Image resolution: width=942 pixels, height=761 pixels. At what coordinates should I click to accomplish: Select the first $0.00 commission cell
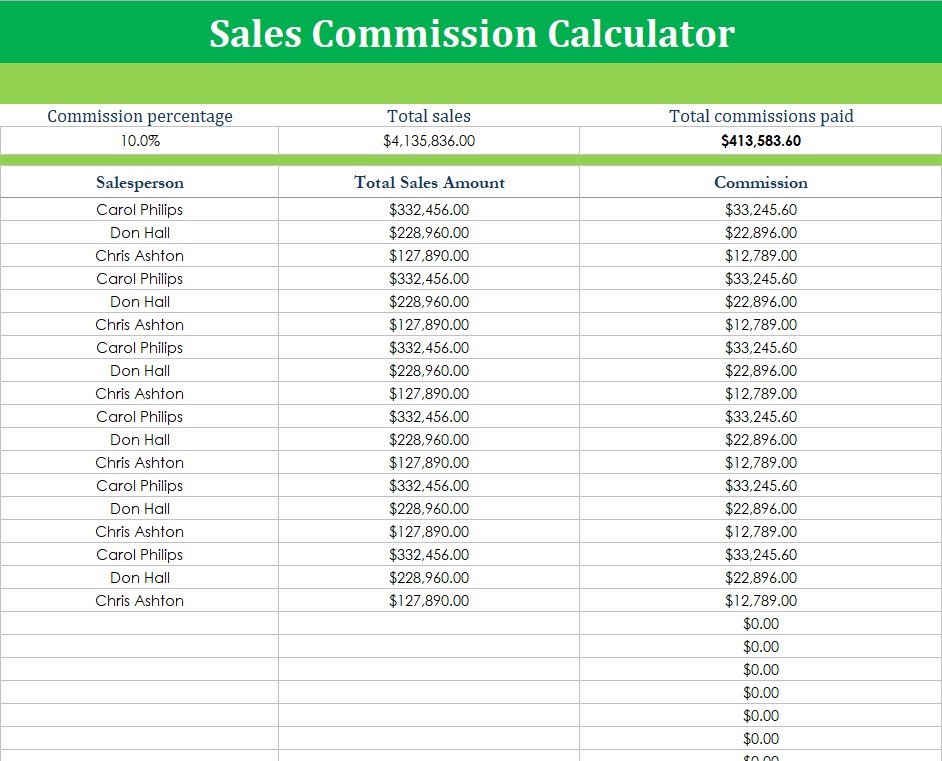(x=761, y=624)
